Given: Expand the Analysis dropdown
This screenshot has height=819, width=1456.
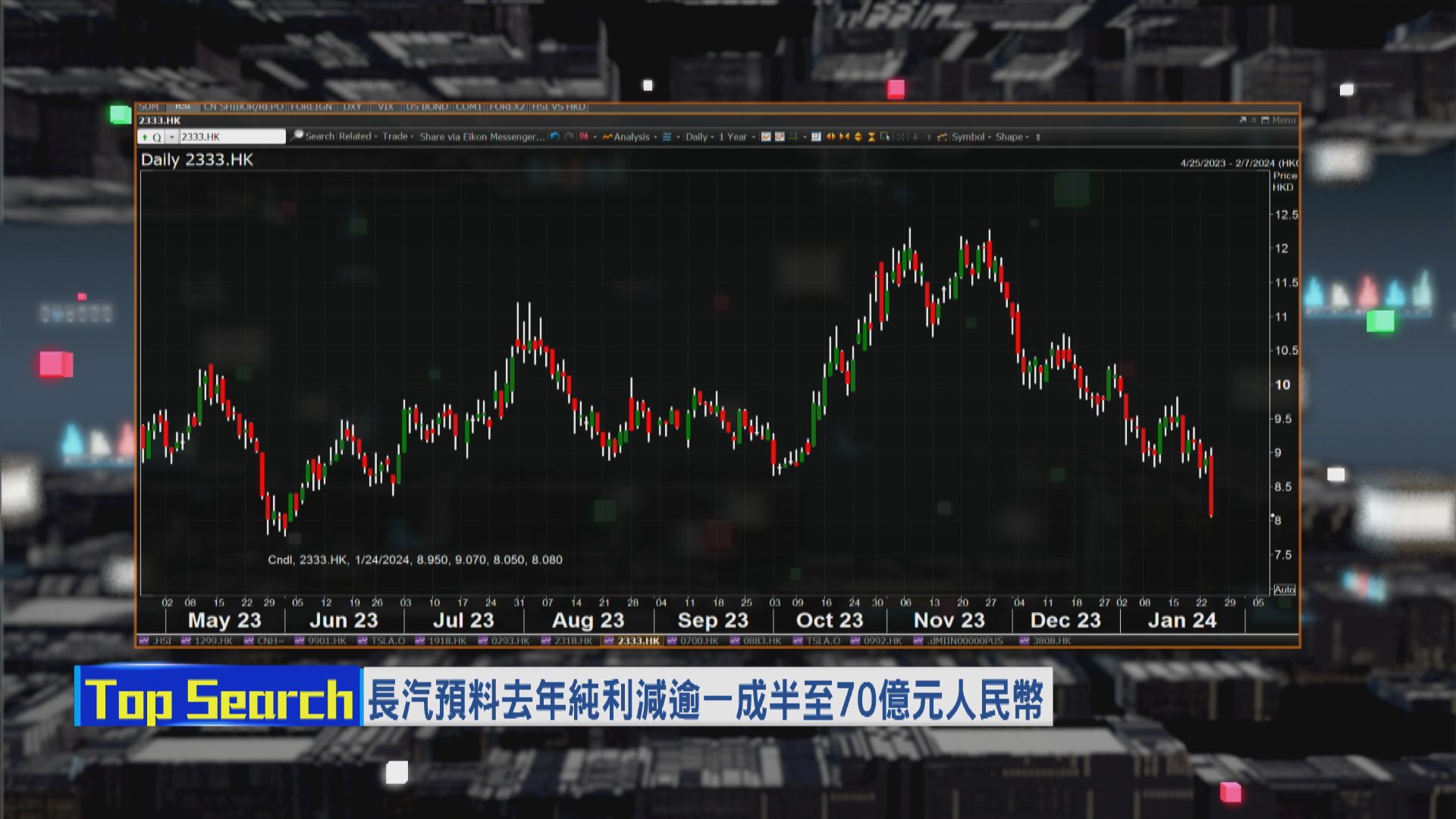Looking at the screenshot, I should [x=635, y=136].
